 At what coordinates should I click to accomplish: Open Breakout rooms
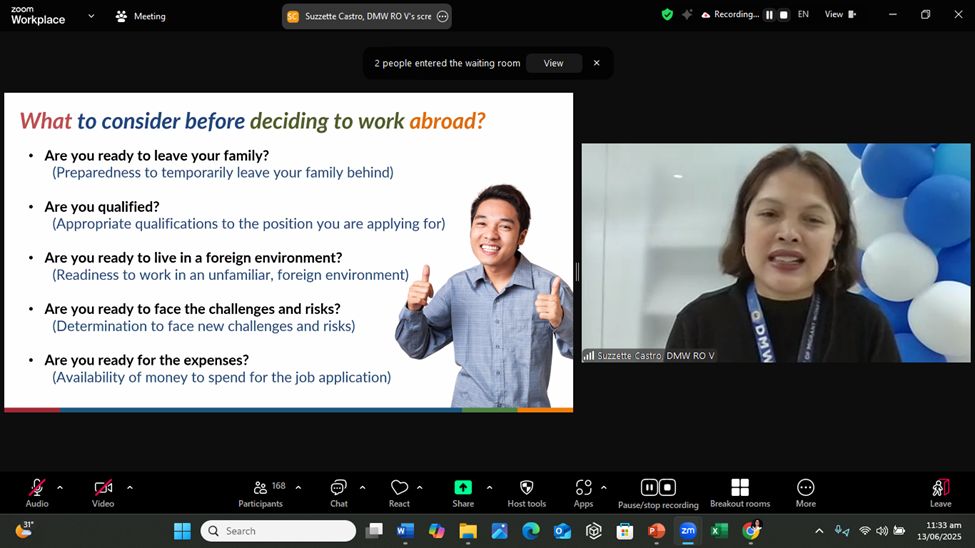point(740,488)
